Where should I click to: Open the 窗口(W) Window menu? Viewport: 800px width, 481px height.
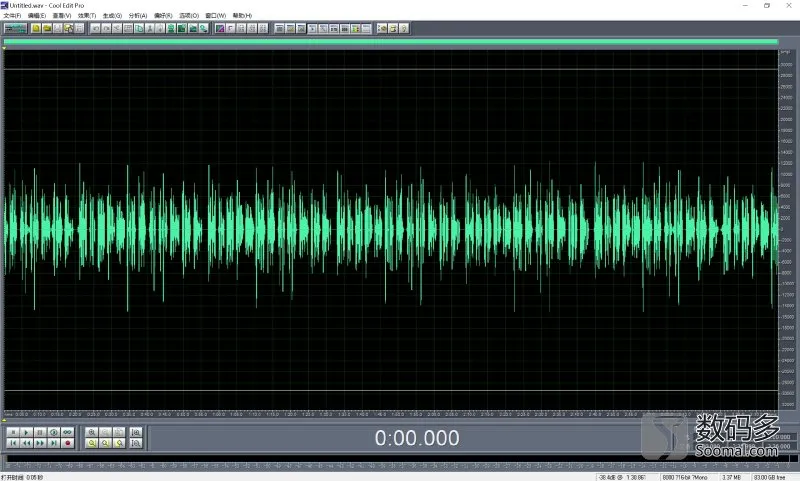tap(215, 16)
